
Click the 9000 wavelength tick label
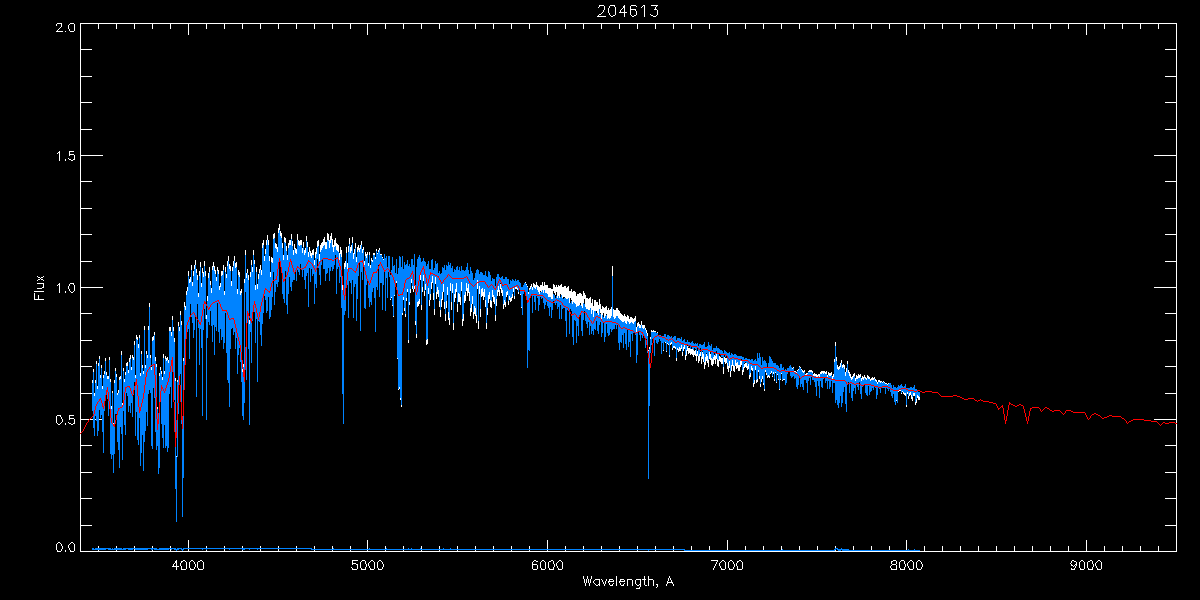(x=1086, y=564)
